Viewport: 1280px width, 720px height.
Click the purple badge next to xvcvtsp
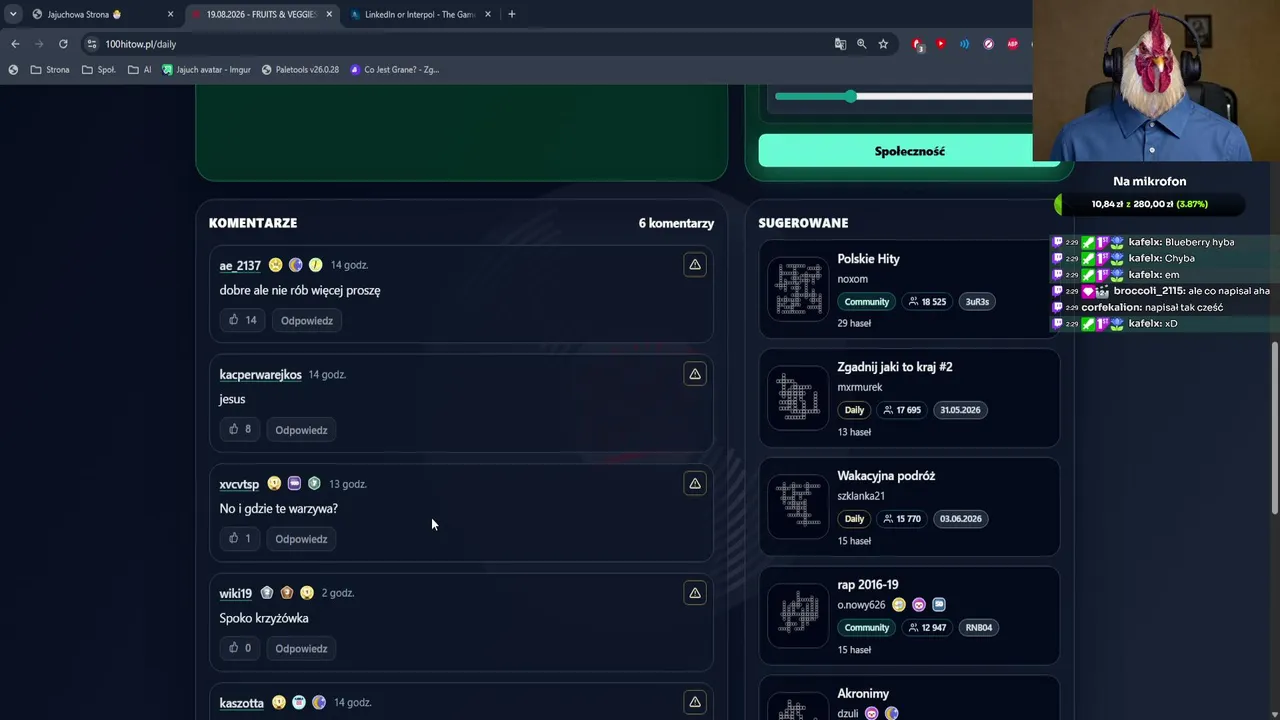pyautogui.click(x=294, y=484)
